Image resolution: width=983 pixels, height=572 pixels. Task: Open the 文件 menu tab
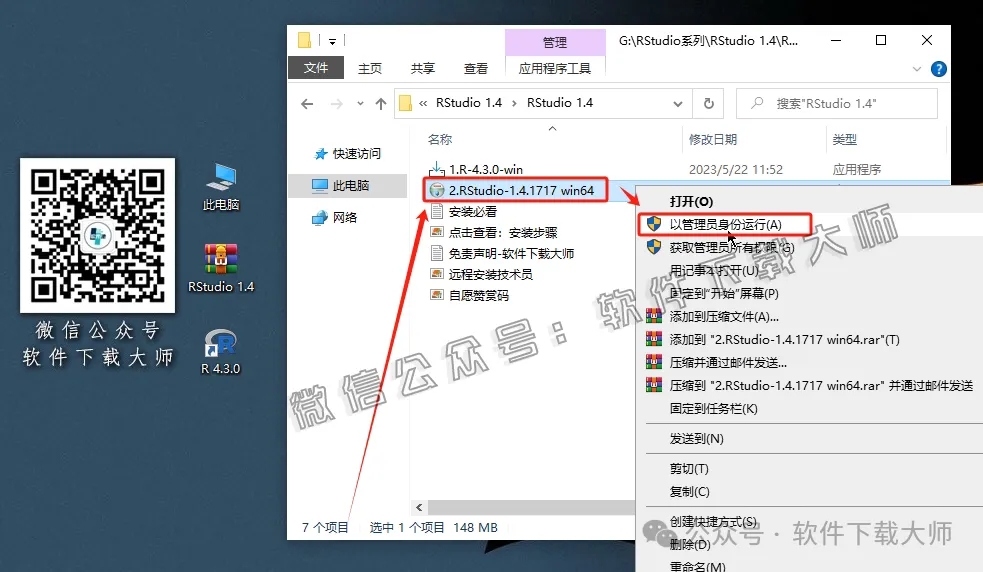pos(316,68)
